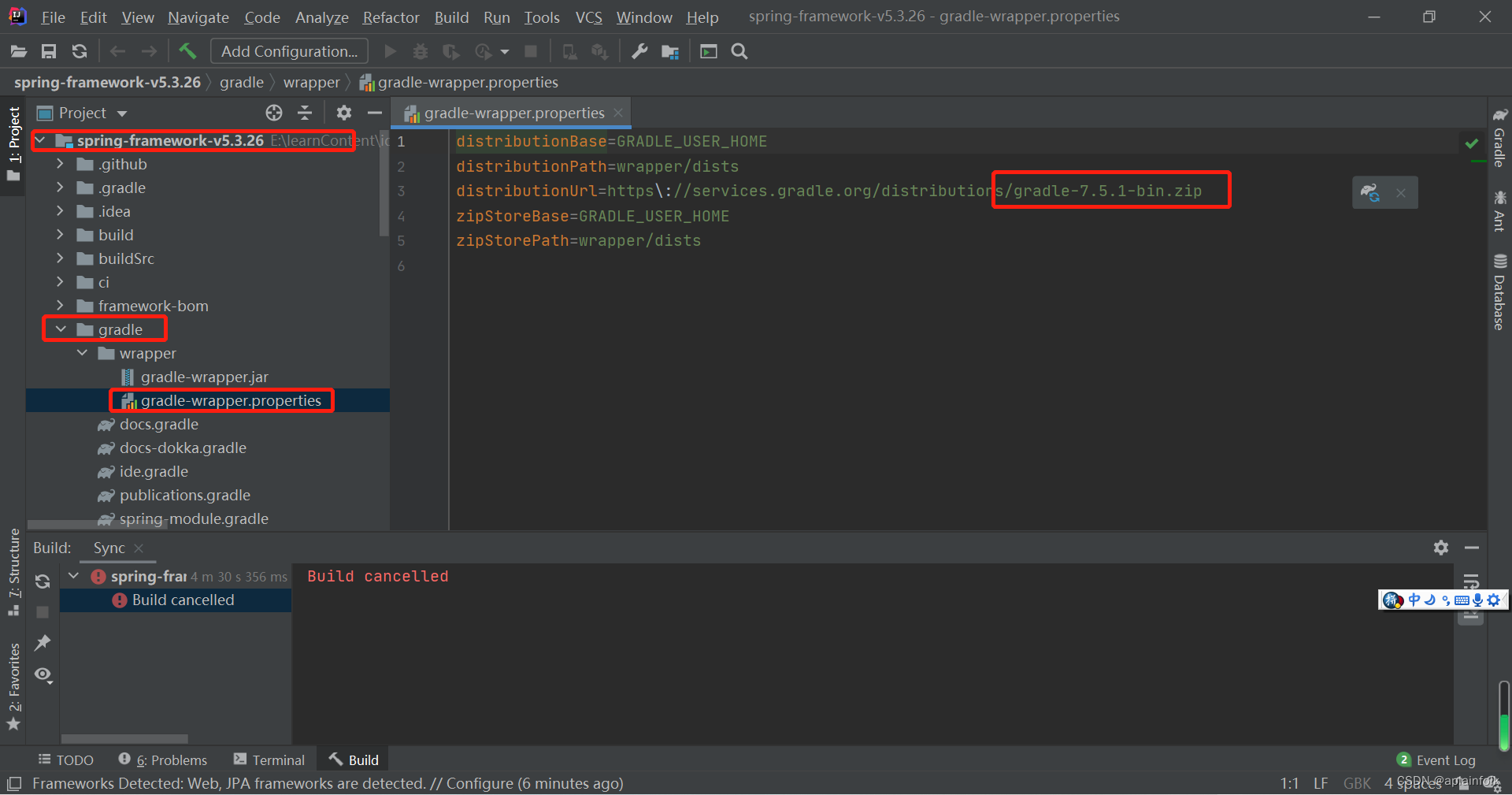Toggle the Ant side tool window
The width and height of the screenshot is (1512, 795).
[1499, 210]
